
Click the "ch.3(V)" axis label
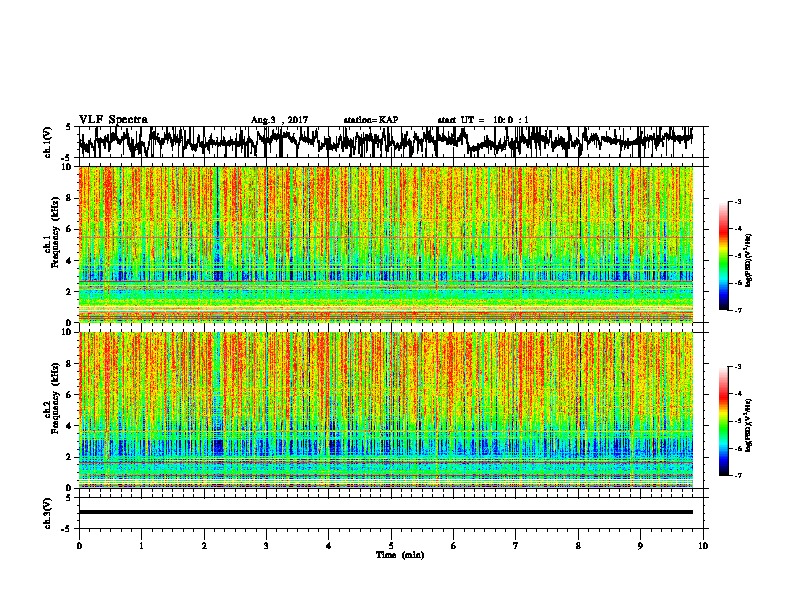[48, 513]
